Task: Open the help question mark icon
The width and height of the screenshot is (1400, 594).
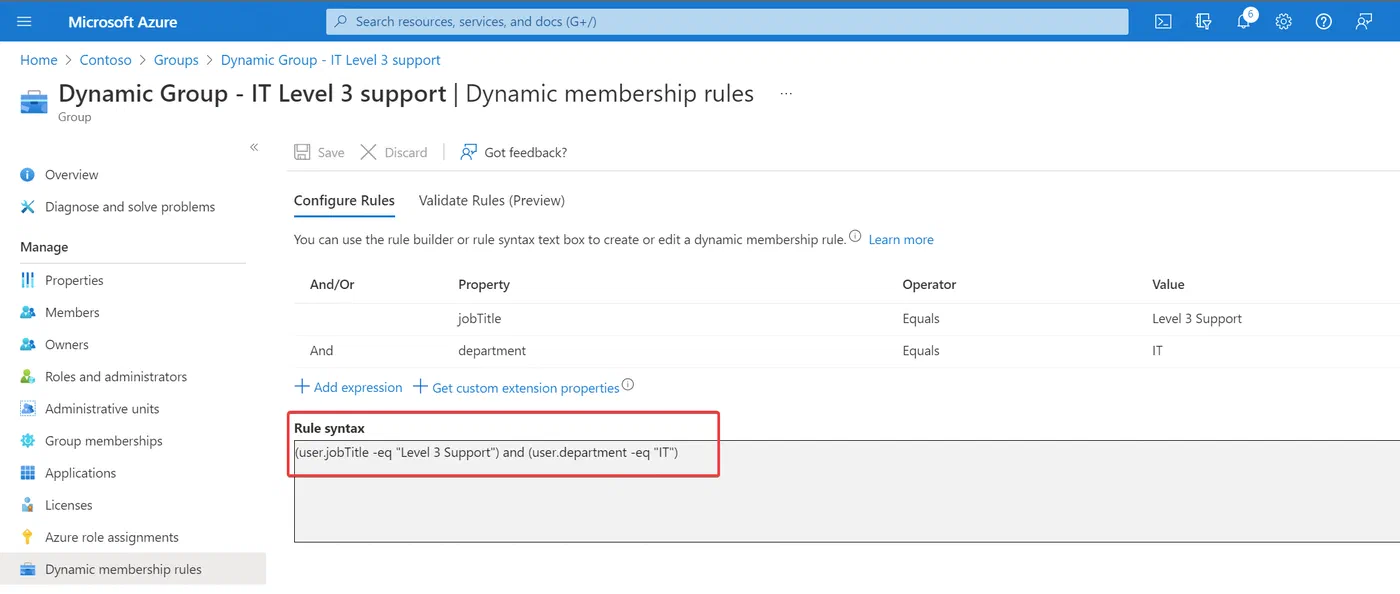Action: (1324, 21)
